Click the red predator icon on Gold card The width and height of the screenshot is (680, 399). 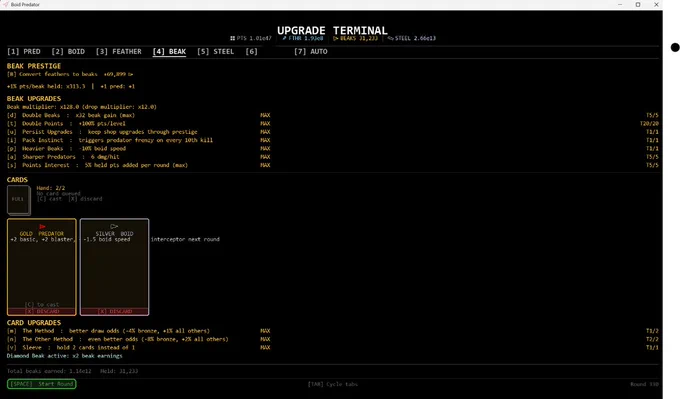(42, 226)
